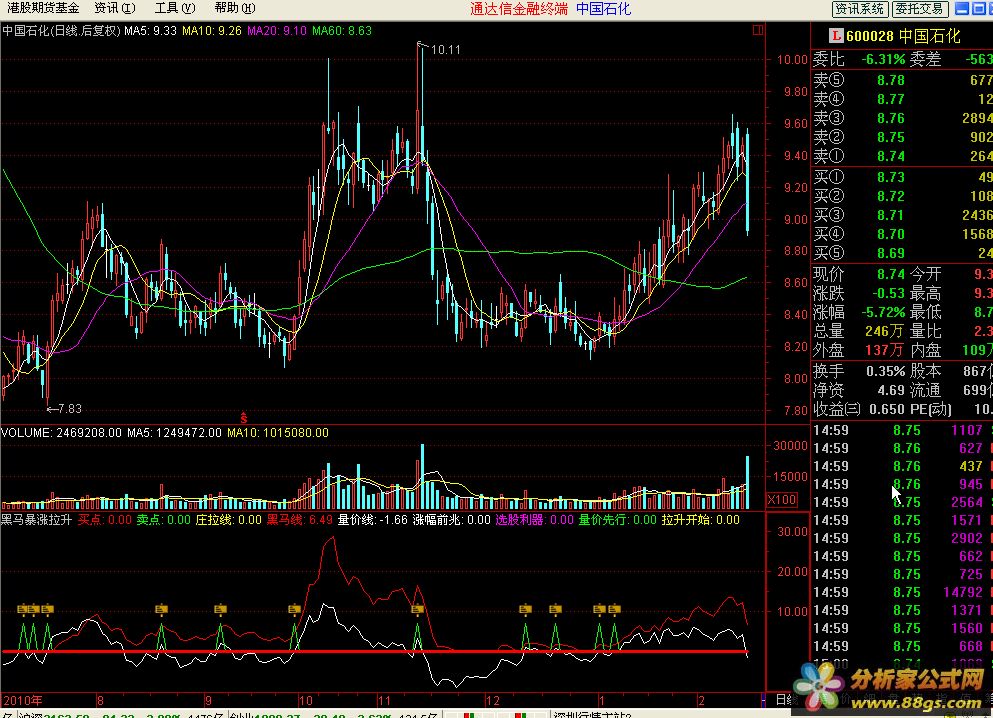Click the red $ marker below candlesticks

tap(243, 418)
